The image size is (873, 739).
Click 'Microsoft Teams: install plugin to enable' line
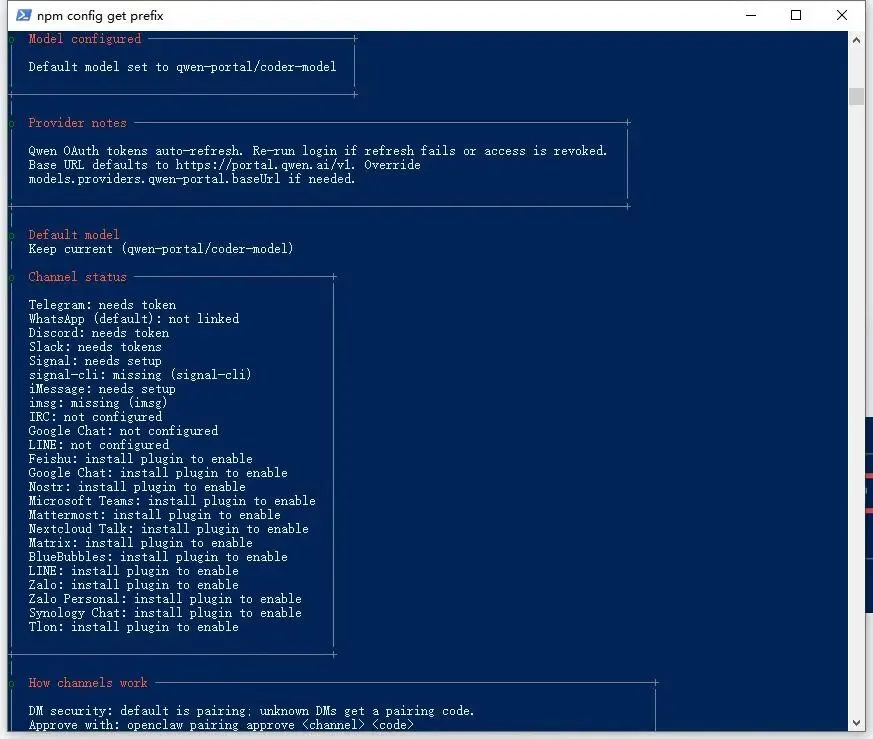172,501
